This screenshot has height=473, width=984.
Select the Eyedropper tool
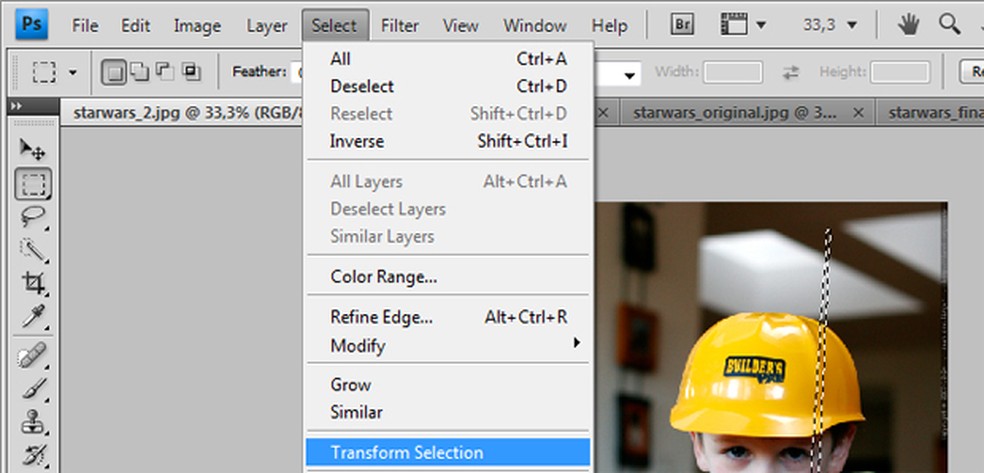pos(33,316)
